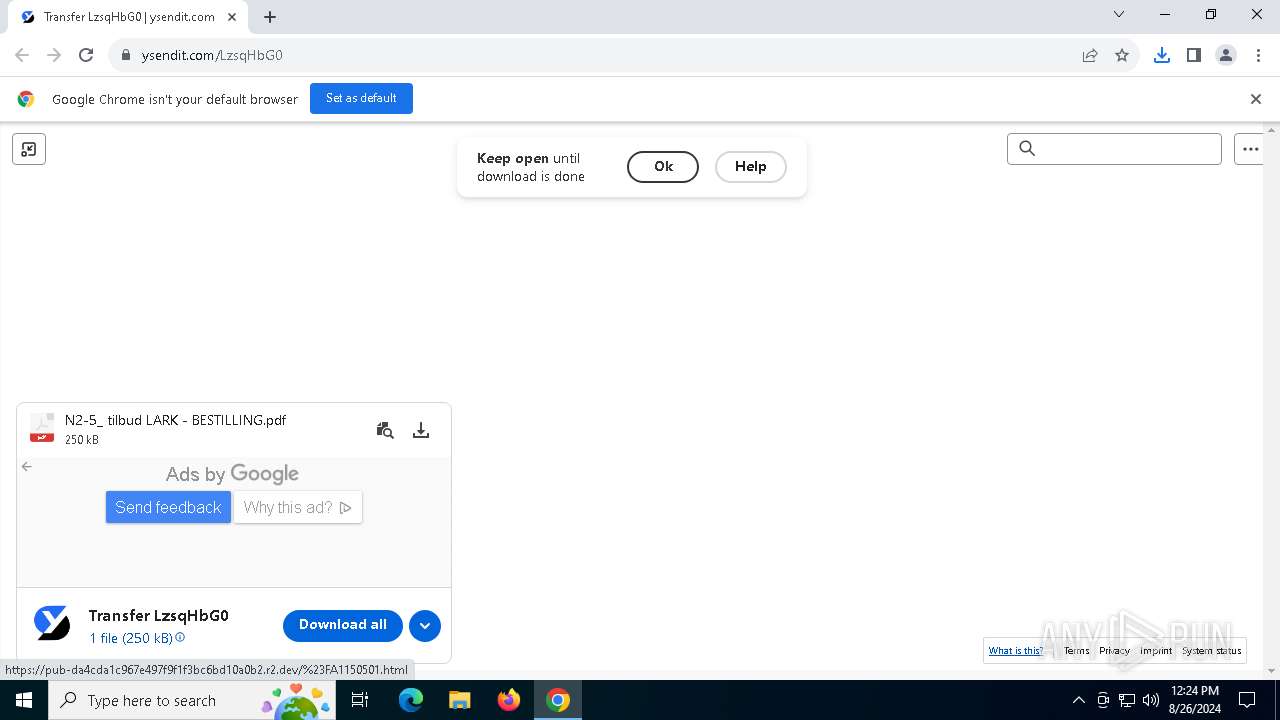Screen dimensions: 1280x720
Task: Reload the ysendit page
Action: pos(86,55)
